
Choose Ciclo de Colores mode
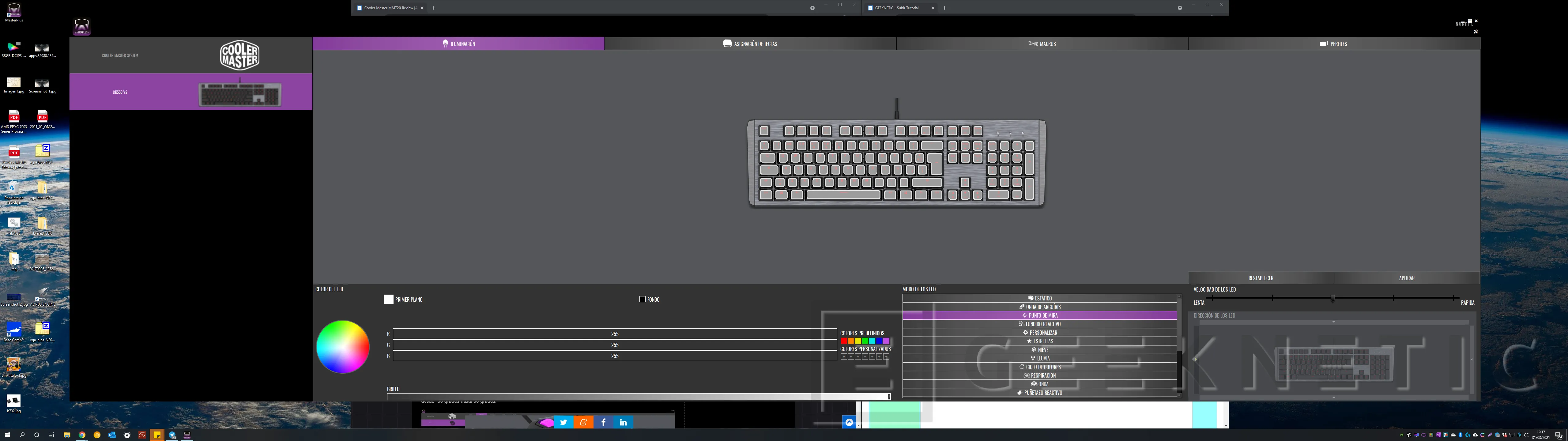tap(1040, 367)
